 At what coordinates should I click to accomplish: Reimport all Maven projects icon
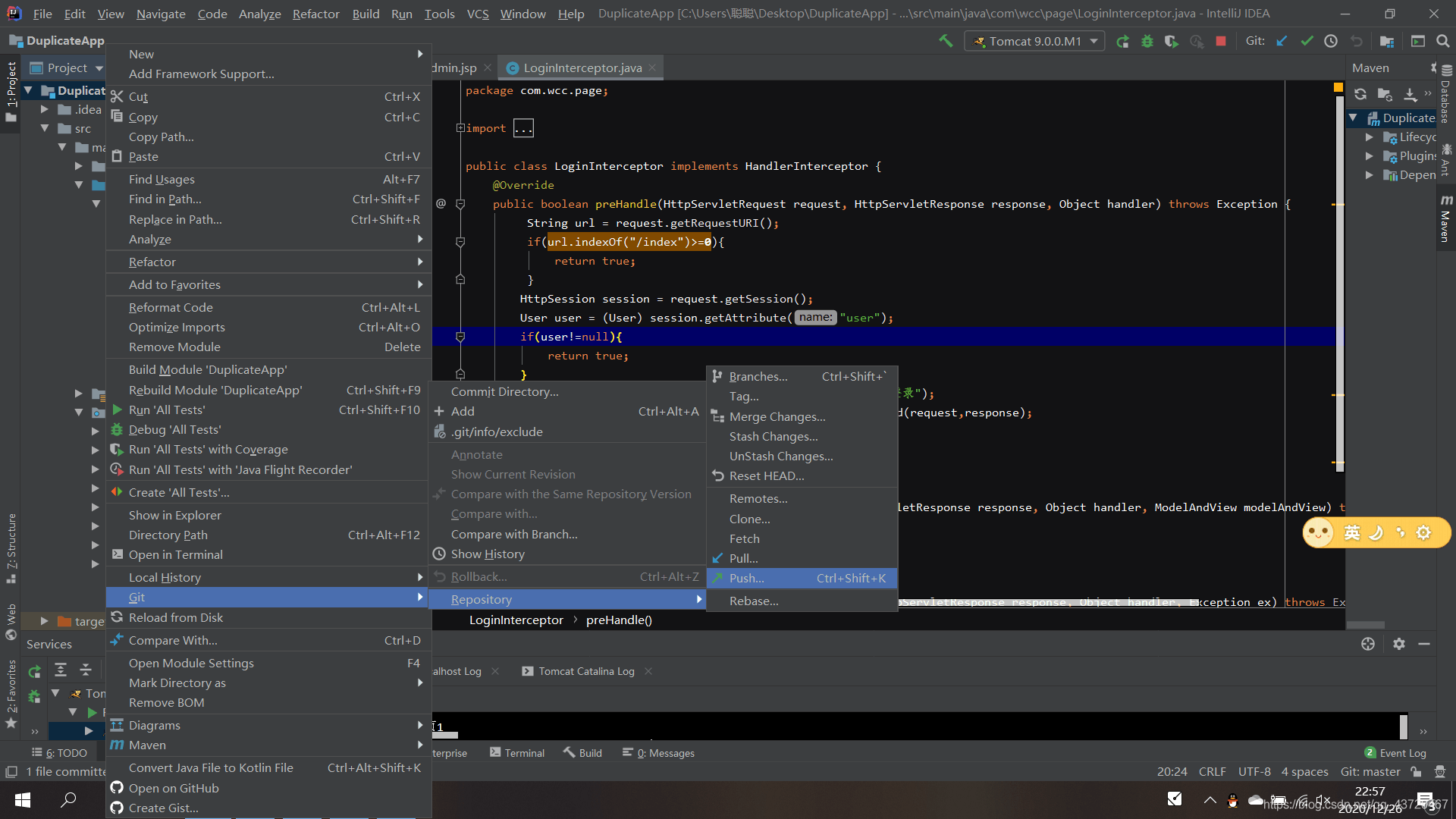click(1360, 94)
